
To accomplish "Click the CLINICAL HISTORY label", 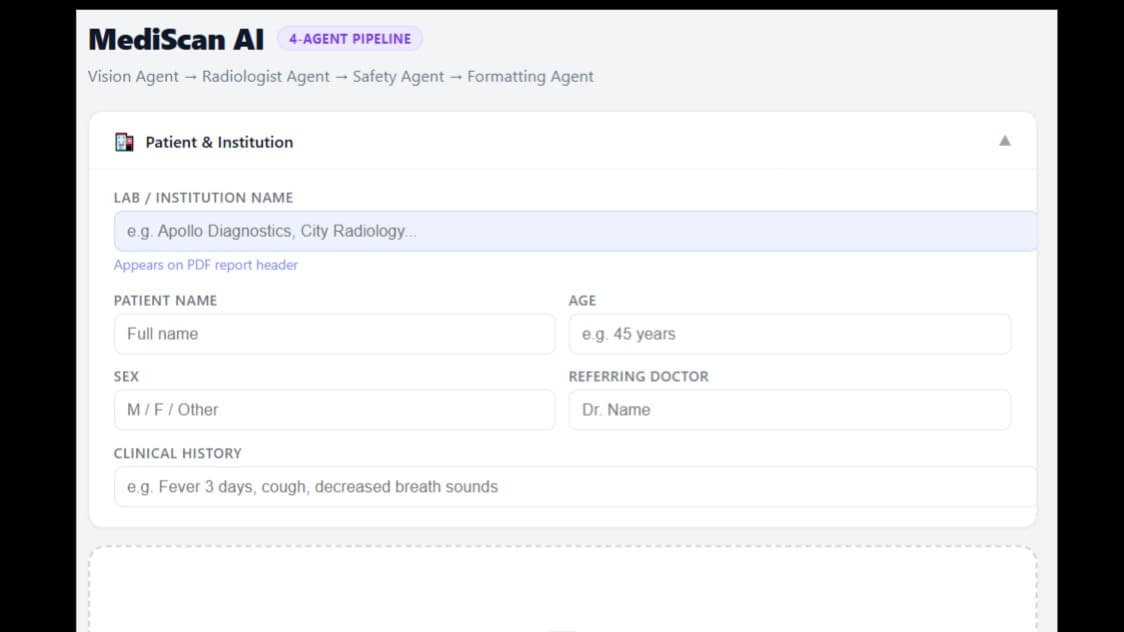I will pos(178,454).
